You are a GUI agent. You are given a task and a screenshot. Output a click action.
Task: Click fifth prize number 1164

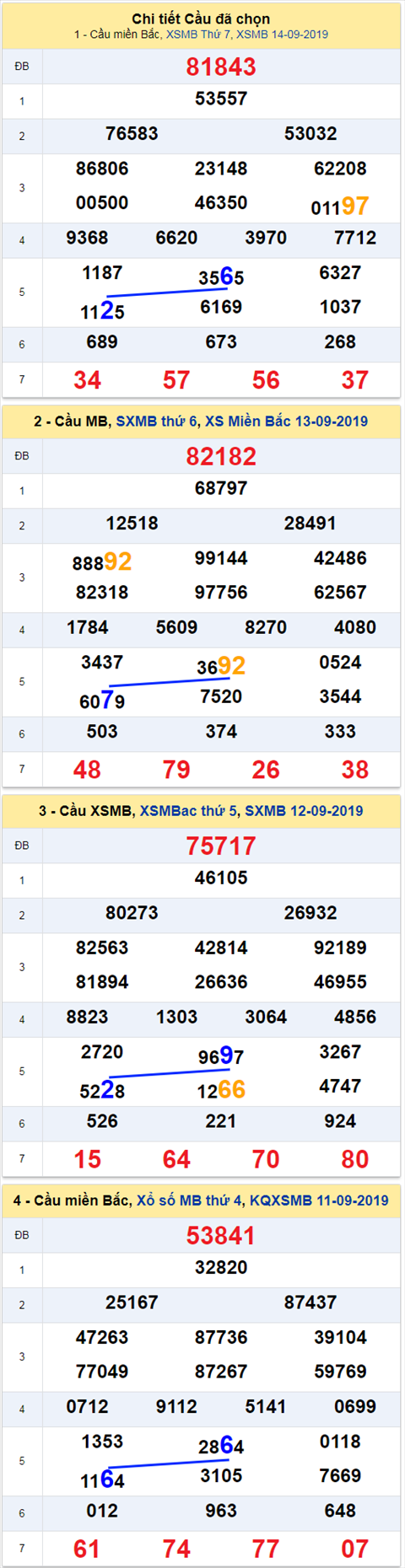tap(102, 1479)
